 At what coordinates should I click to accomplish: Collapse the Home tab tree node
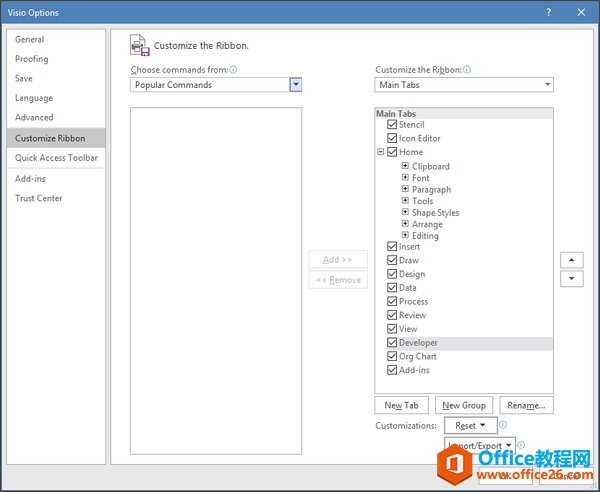[x=380, y=152]
